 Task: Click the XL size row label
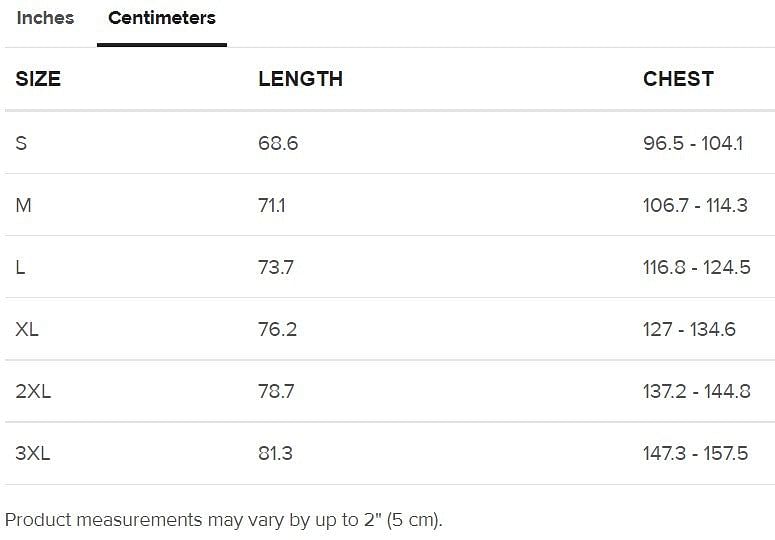point(27,329)
